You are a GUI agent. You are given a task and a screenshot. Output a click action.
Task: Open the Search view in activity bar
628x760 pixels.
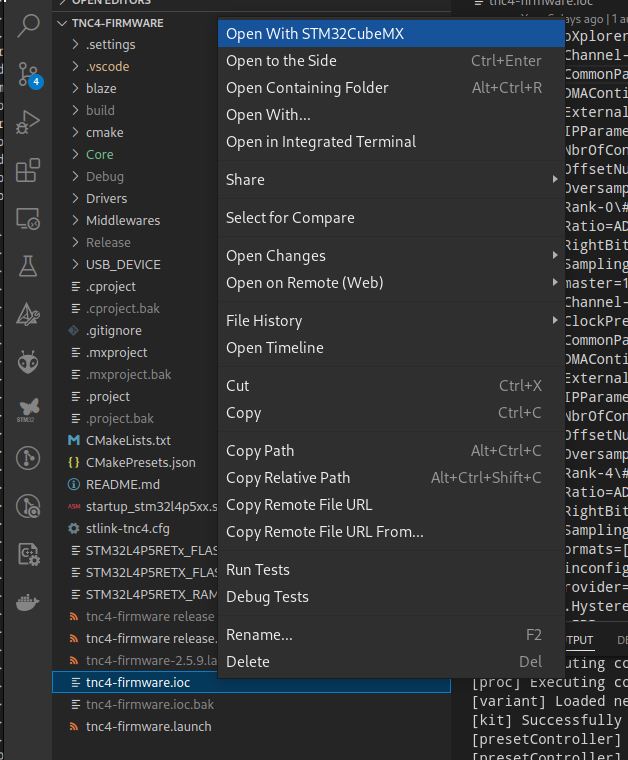(28, 25)
